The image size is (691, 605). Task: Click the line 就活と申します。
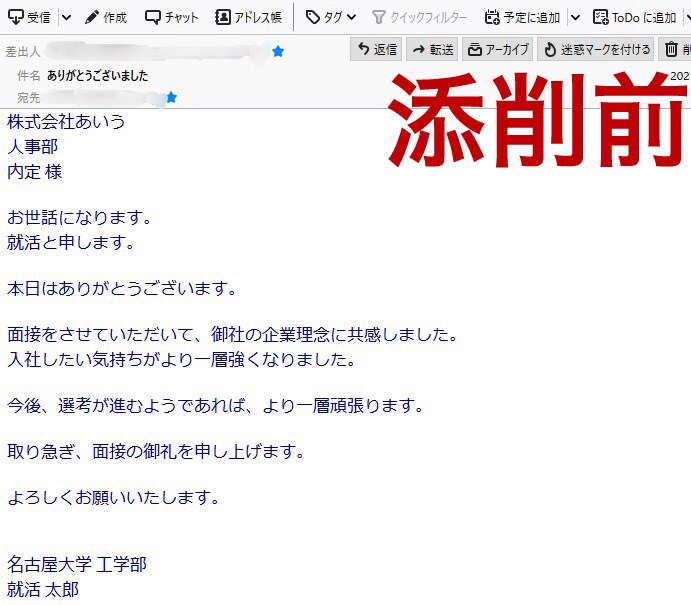pyautogui.click(x=71, y=242)
